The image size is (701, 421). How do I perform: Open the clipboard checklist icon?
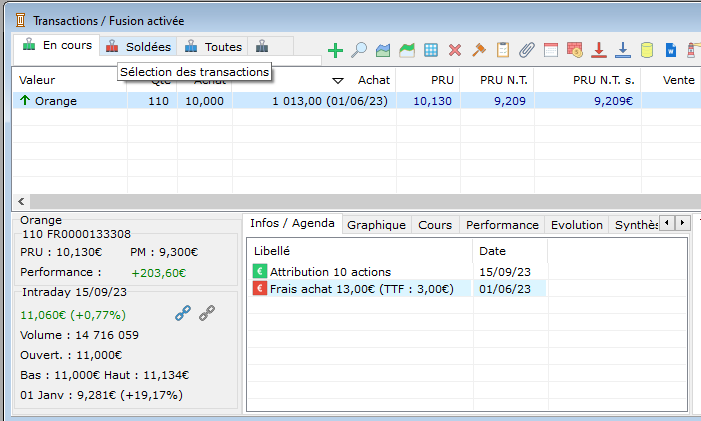point(503,50)
